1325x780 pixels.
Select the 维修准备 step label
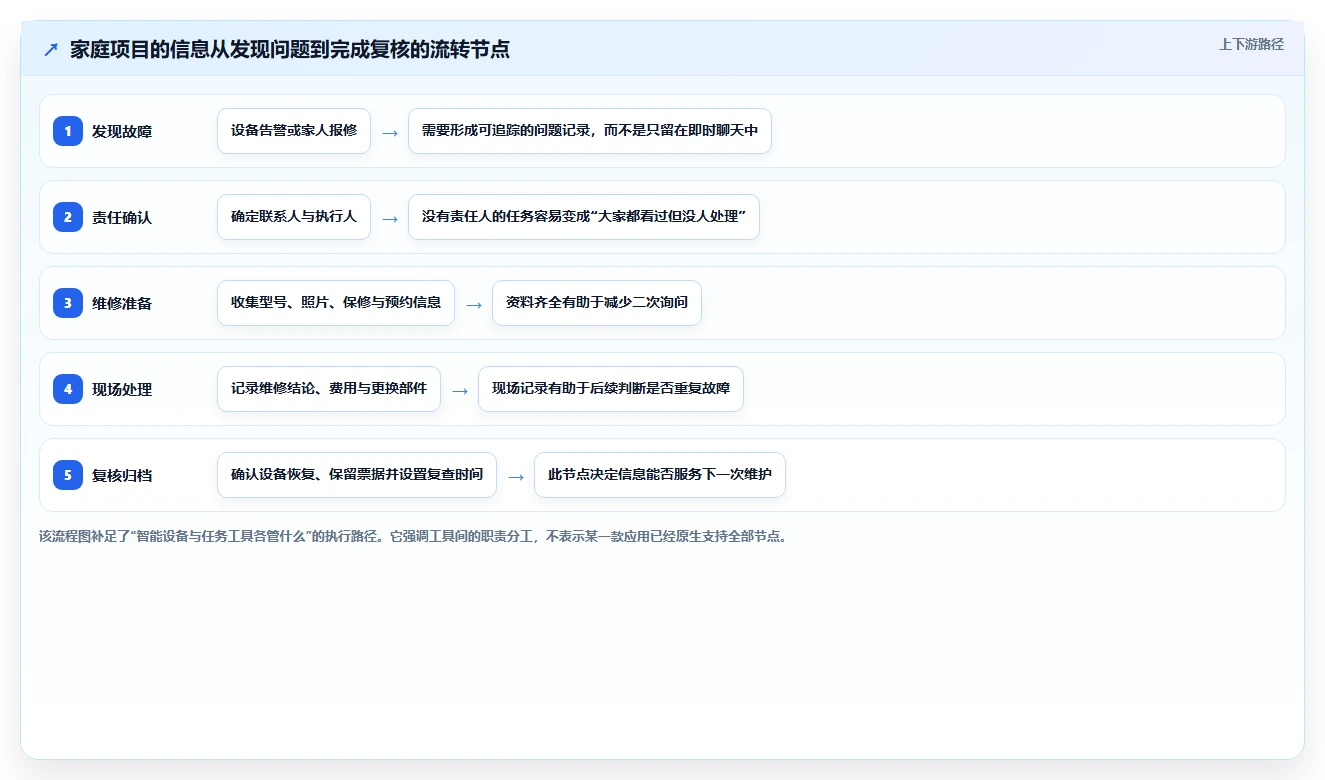pyautogui.click(x=122, y=303)
